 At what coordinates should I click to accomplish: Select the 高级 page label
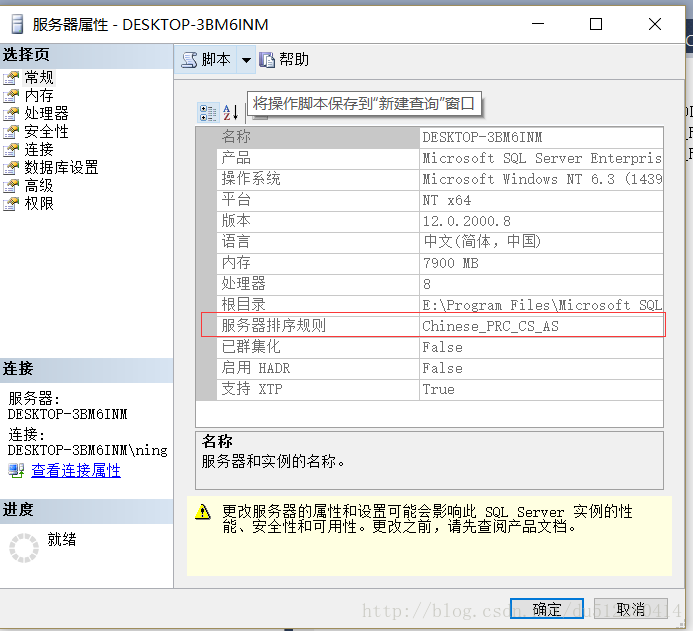point(39,186)
